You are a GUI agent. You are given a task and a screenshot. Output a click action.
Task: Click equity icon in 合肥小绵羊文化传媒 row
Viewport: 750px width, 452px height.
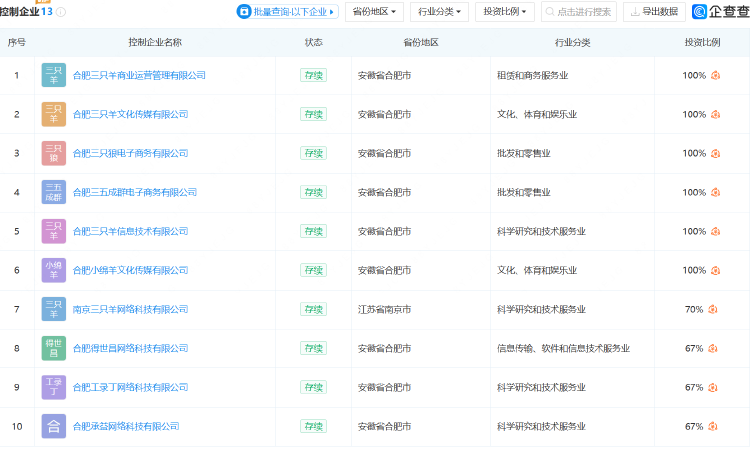pos(715,270)
